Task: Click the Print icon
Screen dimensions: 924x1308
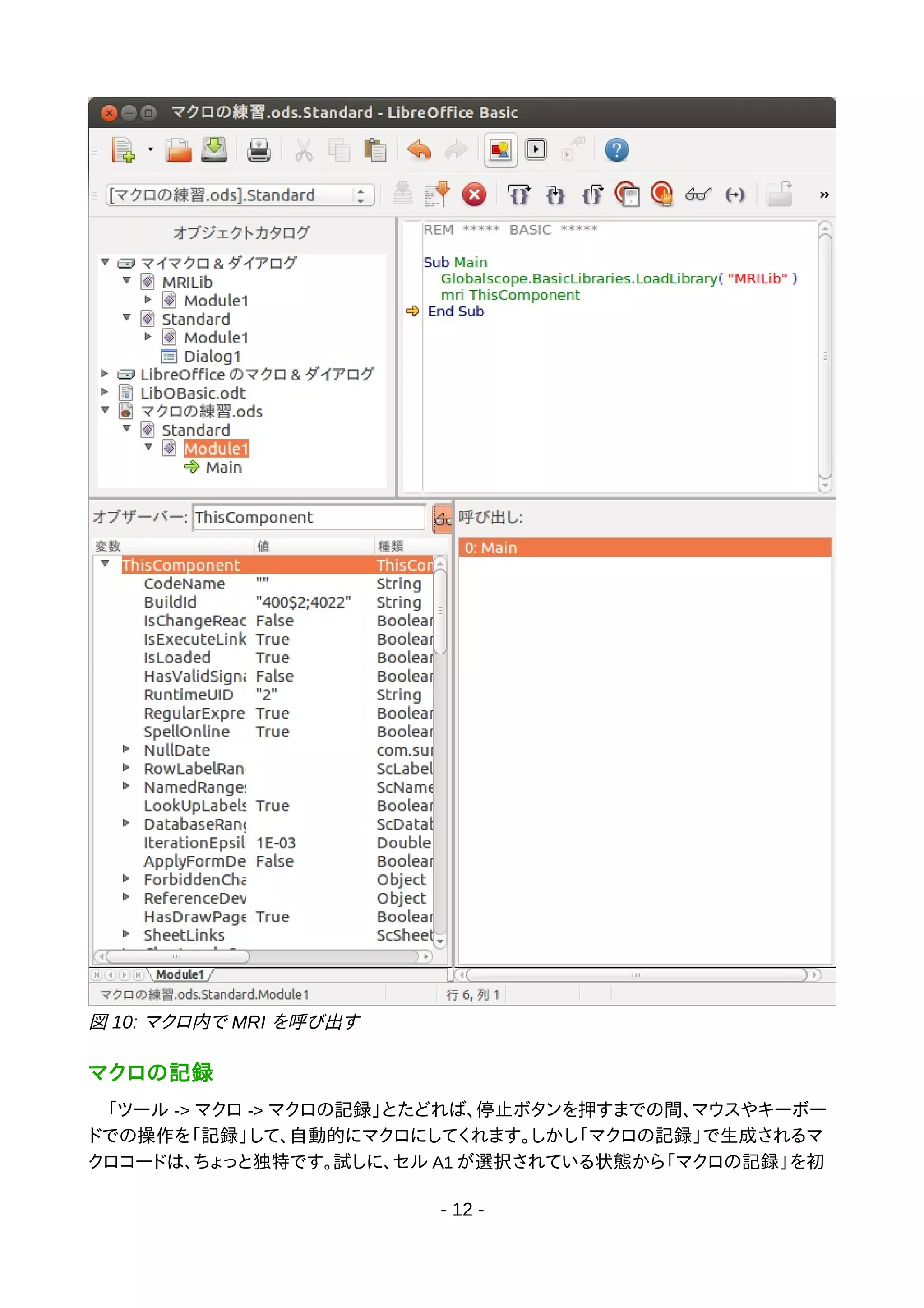Action: coord(259,150)
